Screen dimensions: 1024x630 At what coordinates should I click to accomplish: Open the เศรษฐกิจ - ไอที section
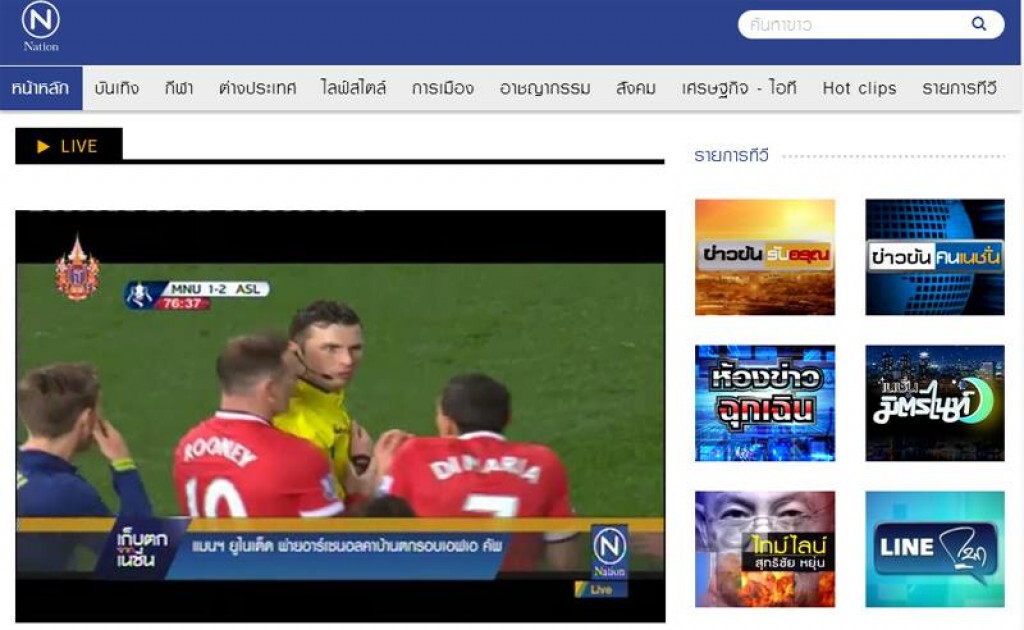pos(739,88)
